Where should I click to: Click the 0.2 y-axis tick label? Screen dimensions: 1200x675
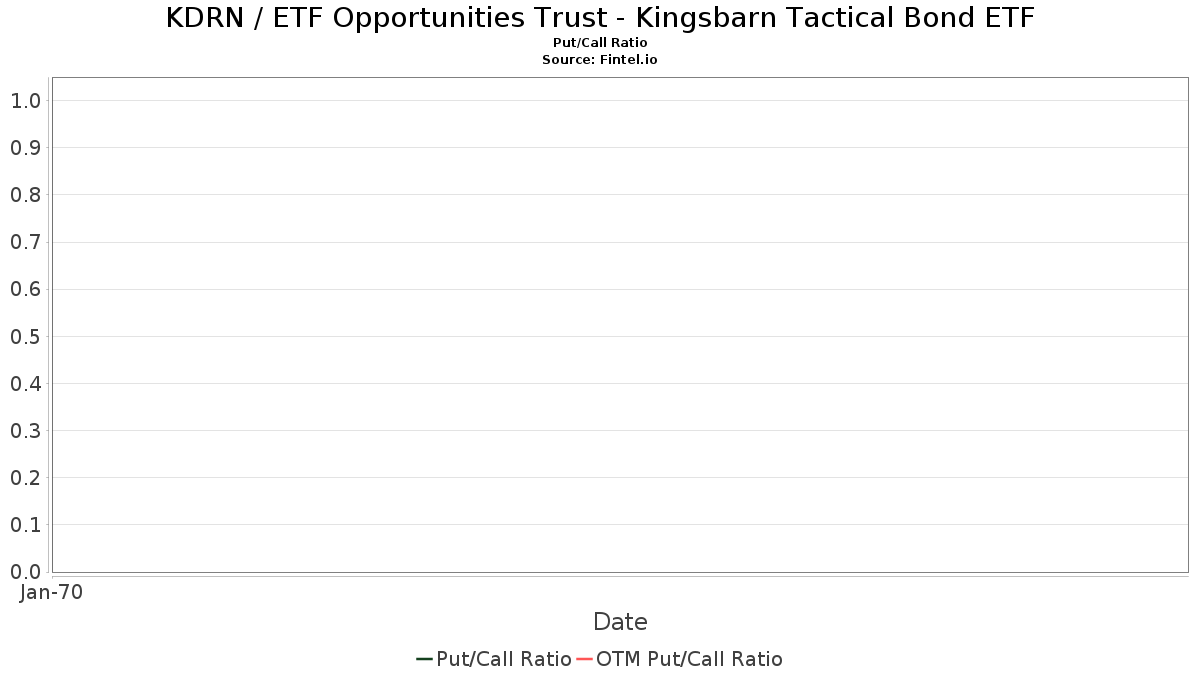pyautogui.click(x=25, y=478)
